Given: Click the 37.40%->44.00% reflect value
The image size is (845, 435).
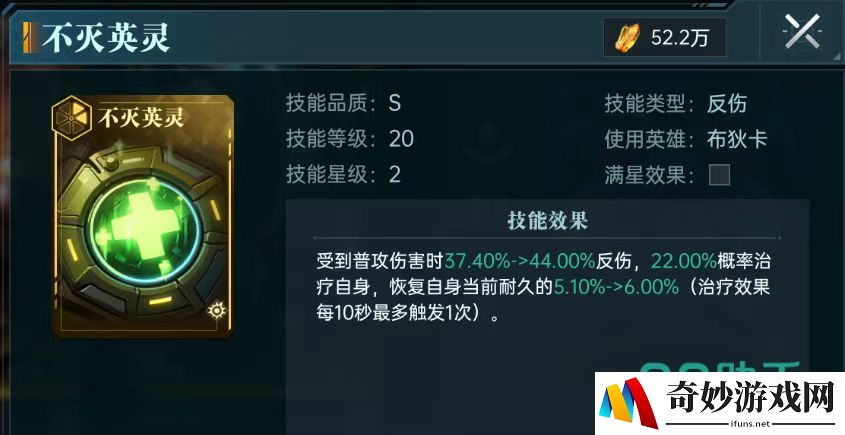Looking at the screenshot, I should point(520,261).
